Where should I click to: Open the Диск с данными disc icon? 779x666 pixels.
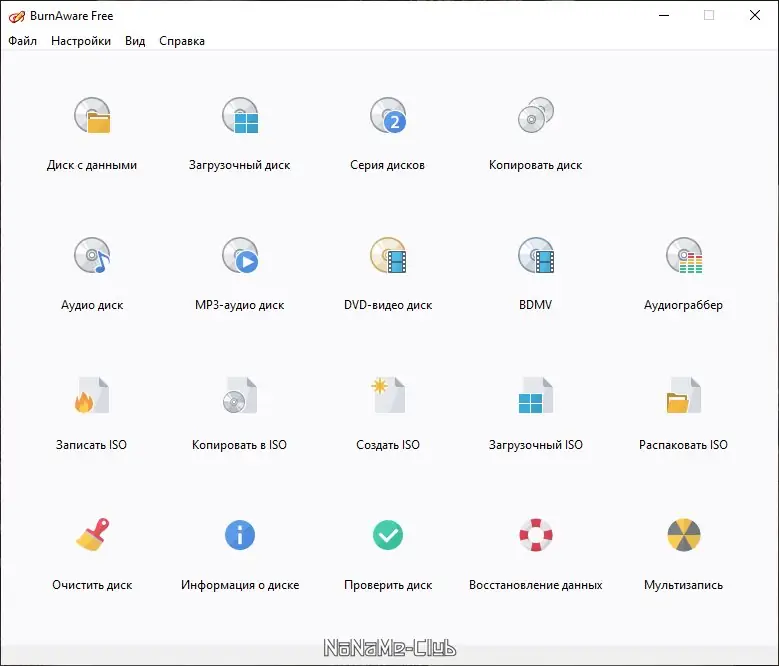pyautogui.click(x=92, y=115)
